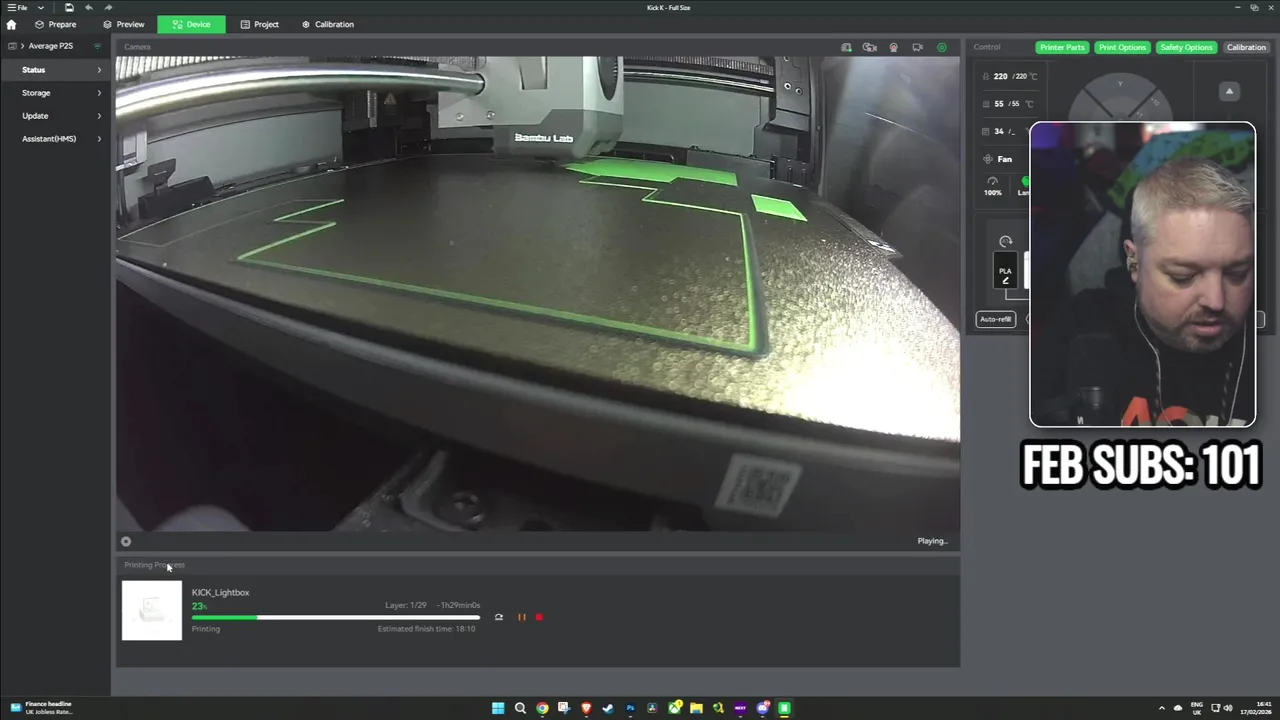Select the PLA filament slot

coord(1005,273)
